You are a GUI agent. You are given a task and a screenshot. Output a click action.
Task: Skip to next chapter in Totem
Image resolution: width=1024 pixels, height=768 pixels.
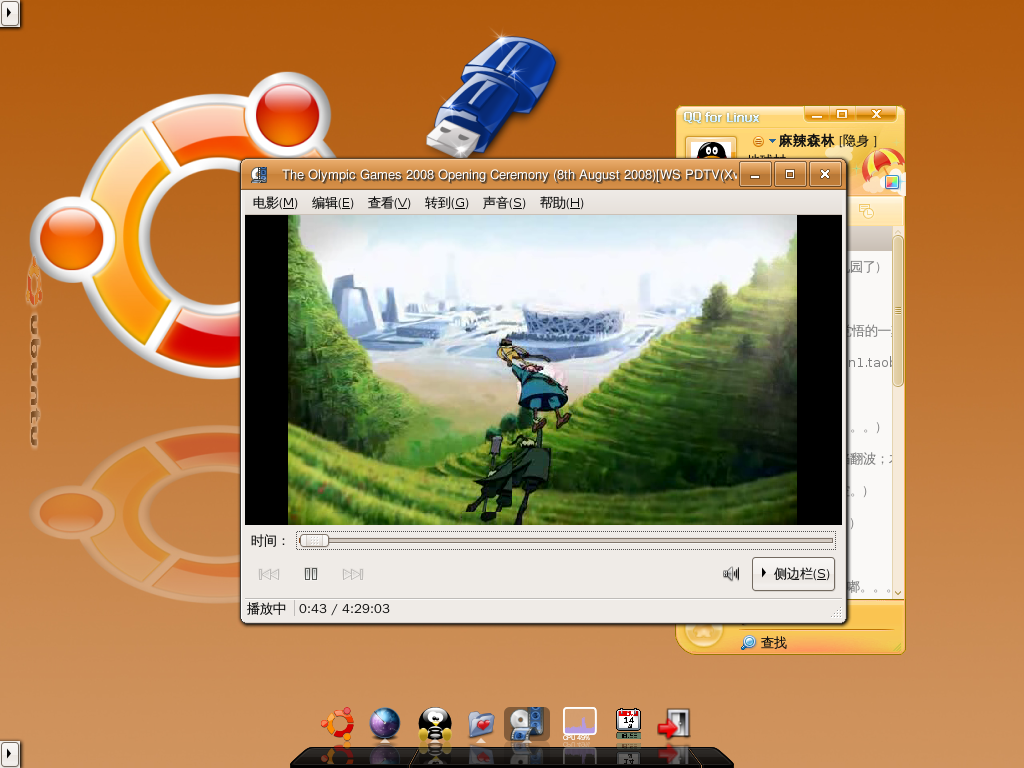tap(353, 574)
